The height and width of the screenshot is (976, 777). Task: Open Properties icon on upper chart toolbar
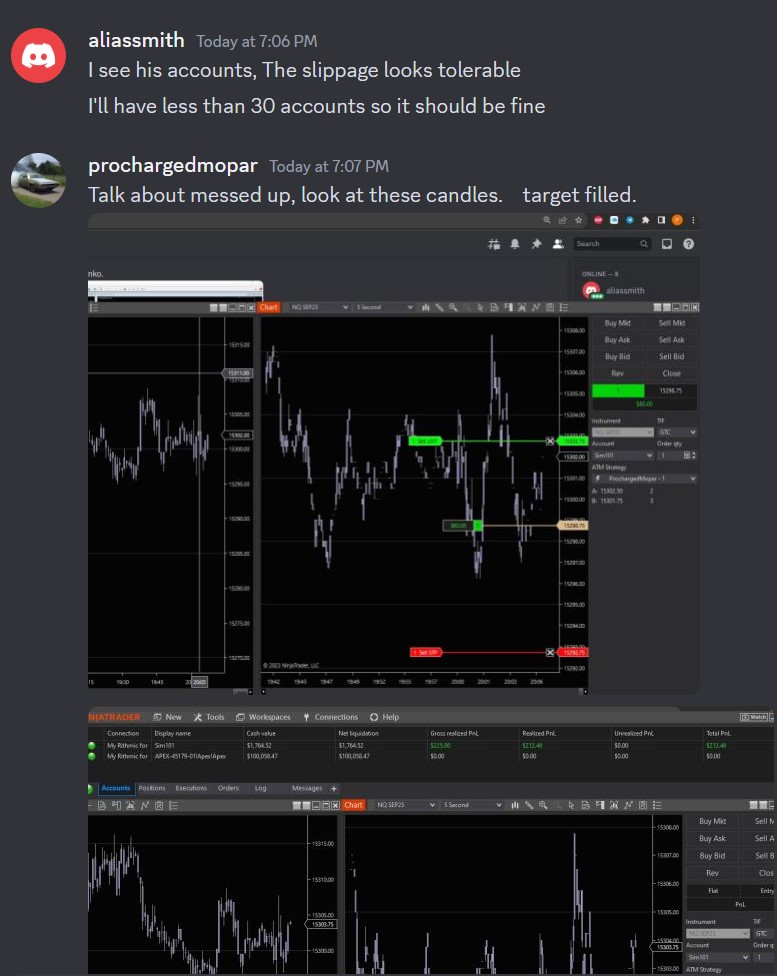tap(550, 307)
